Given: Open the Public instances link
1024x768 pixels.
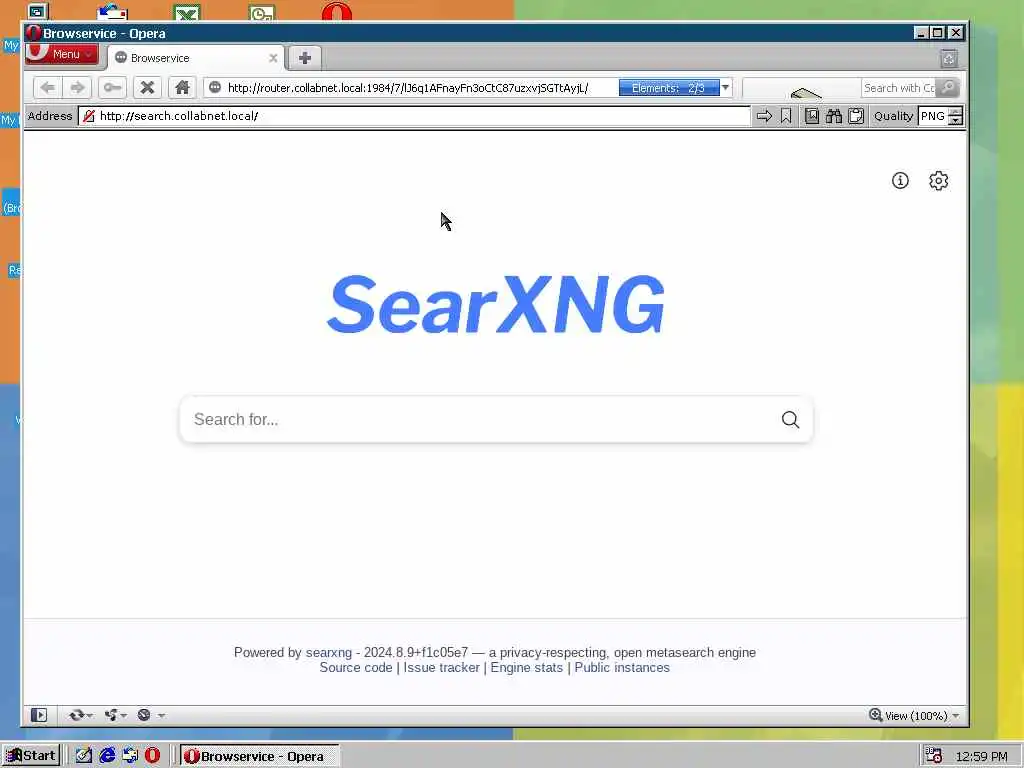Looking at the screenshot, I should [622, 667].
